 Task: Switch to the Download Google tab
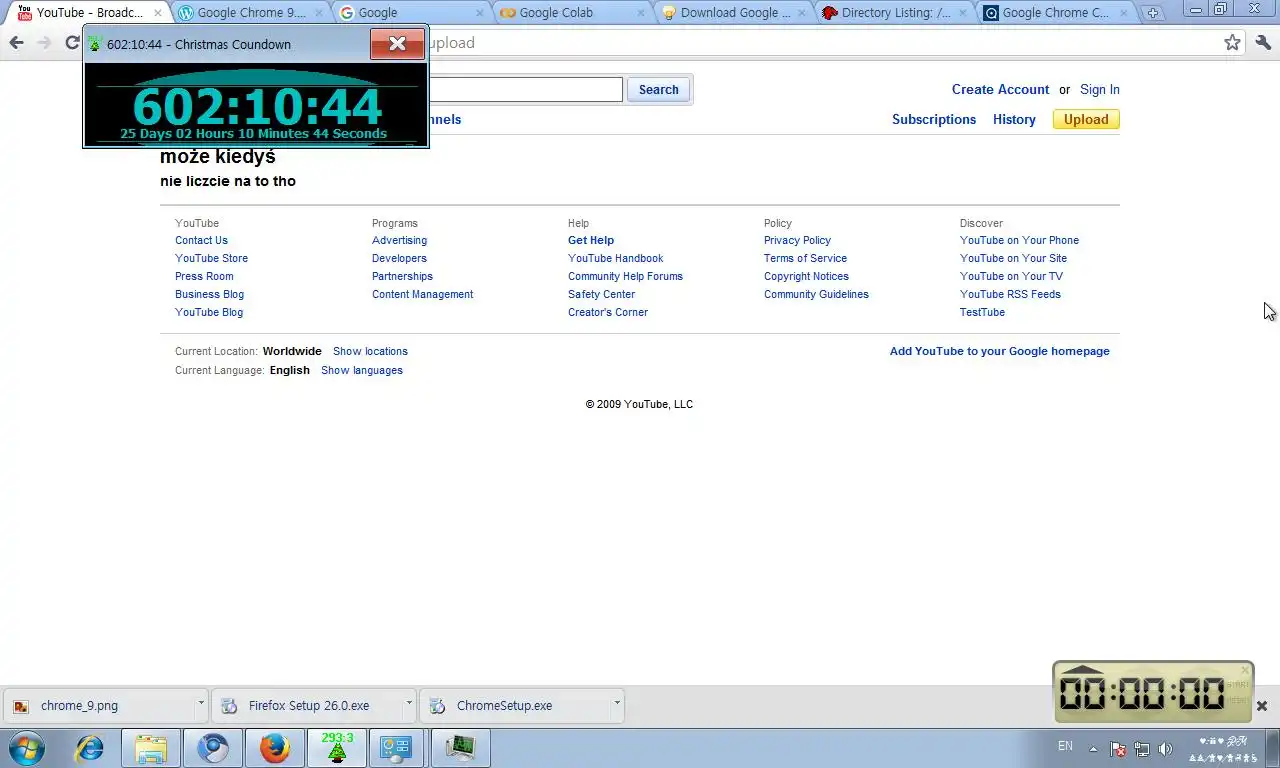point(735,13)
